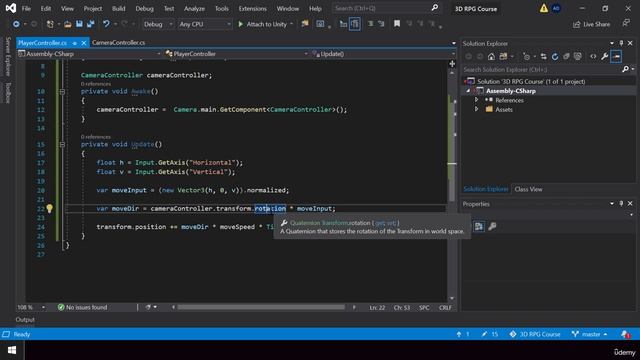Save the current file with the Save icon
The height and width of the screenshot is (360, 640).
click(x=79, y=24)
